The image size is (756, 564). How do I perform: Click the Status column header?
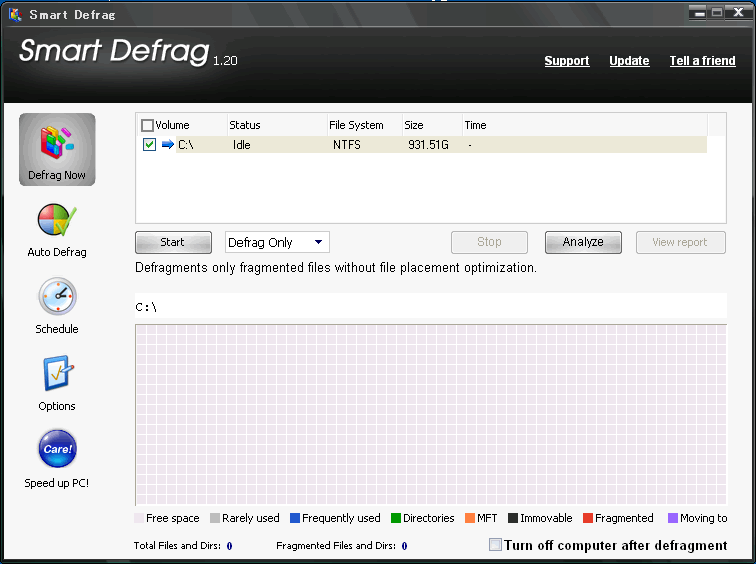point(277,125)
